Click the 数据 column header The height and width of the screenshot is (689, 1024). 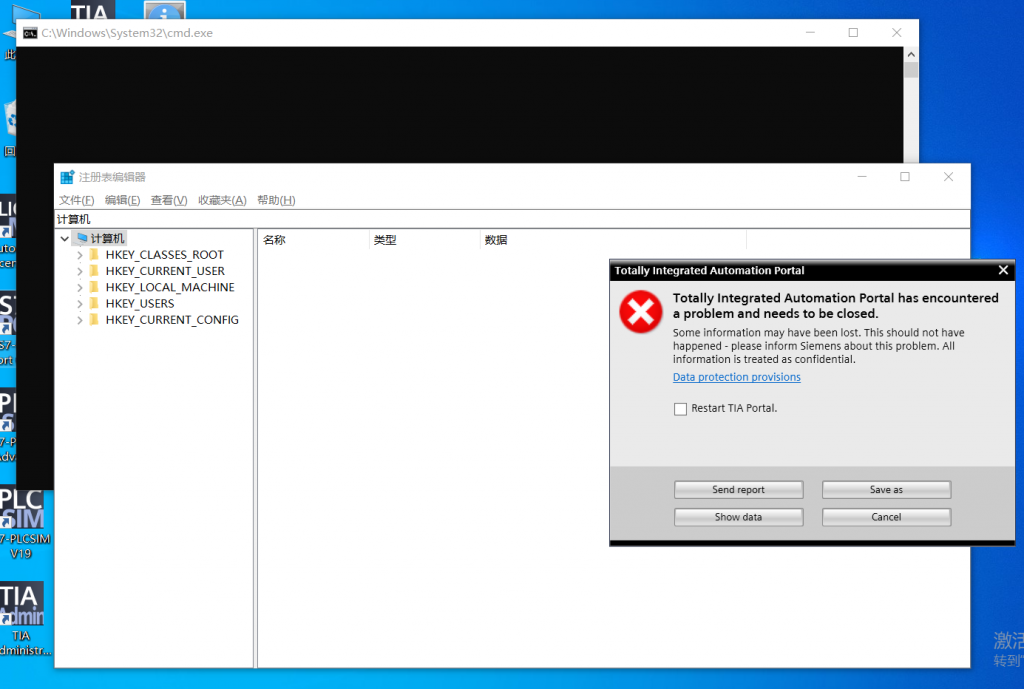pos(613,240)
